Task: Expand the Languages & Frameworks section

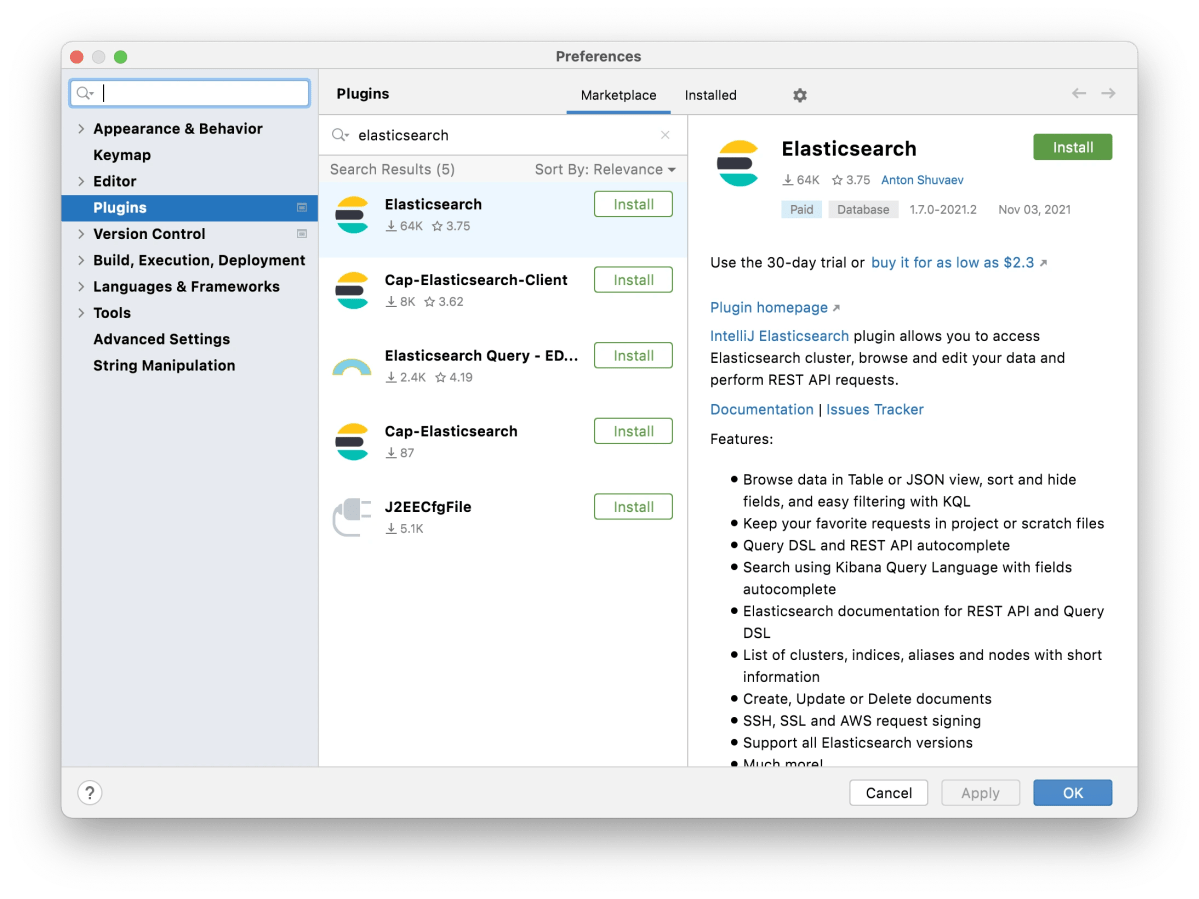Action: tap(81, 287)
